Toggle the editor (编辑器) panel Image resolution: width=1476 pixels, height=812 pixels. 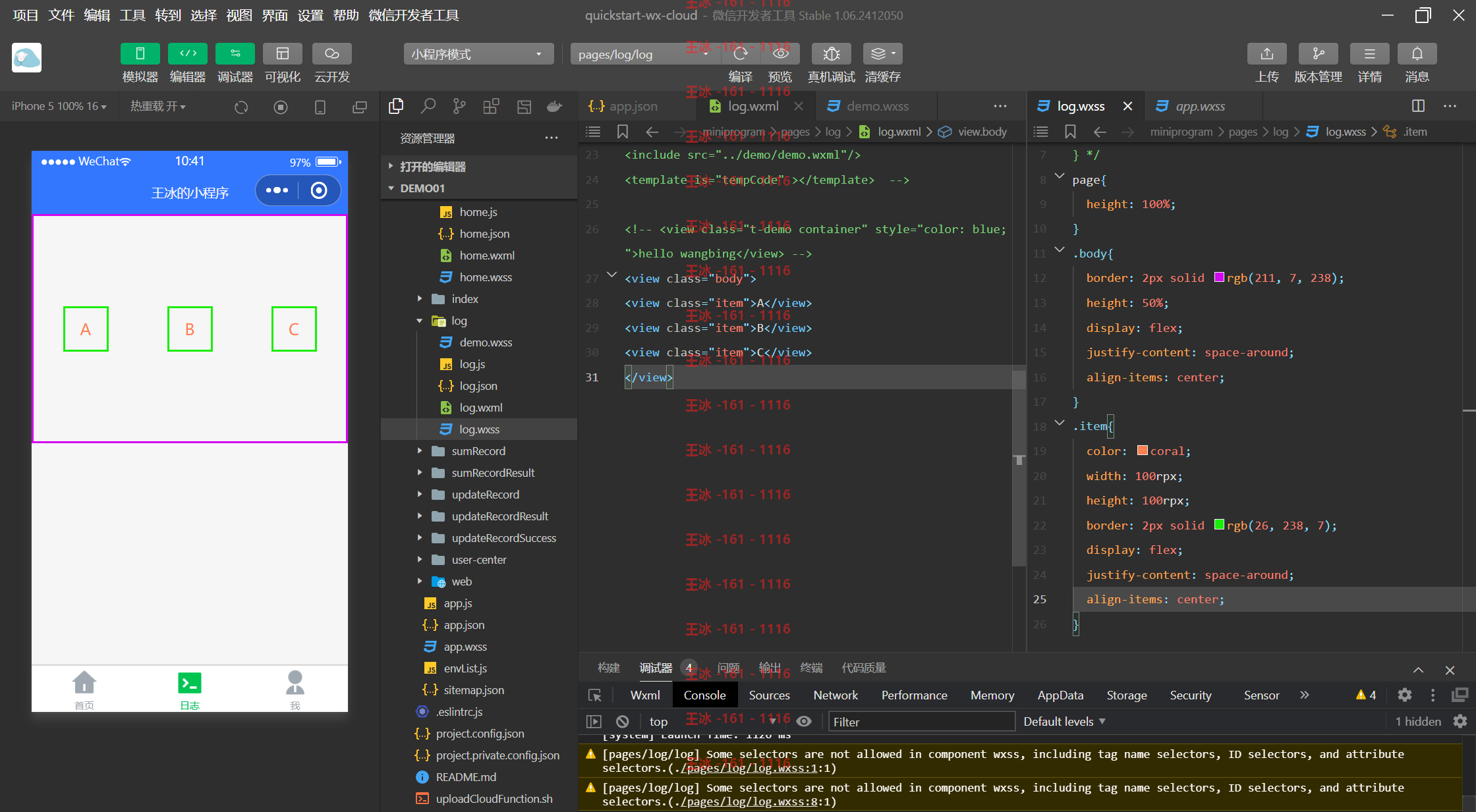pyautogui.click(x=188, y=54)
